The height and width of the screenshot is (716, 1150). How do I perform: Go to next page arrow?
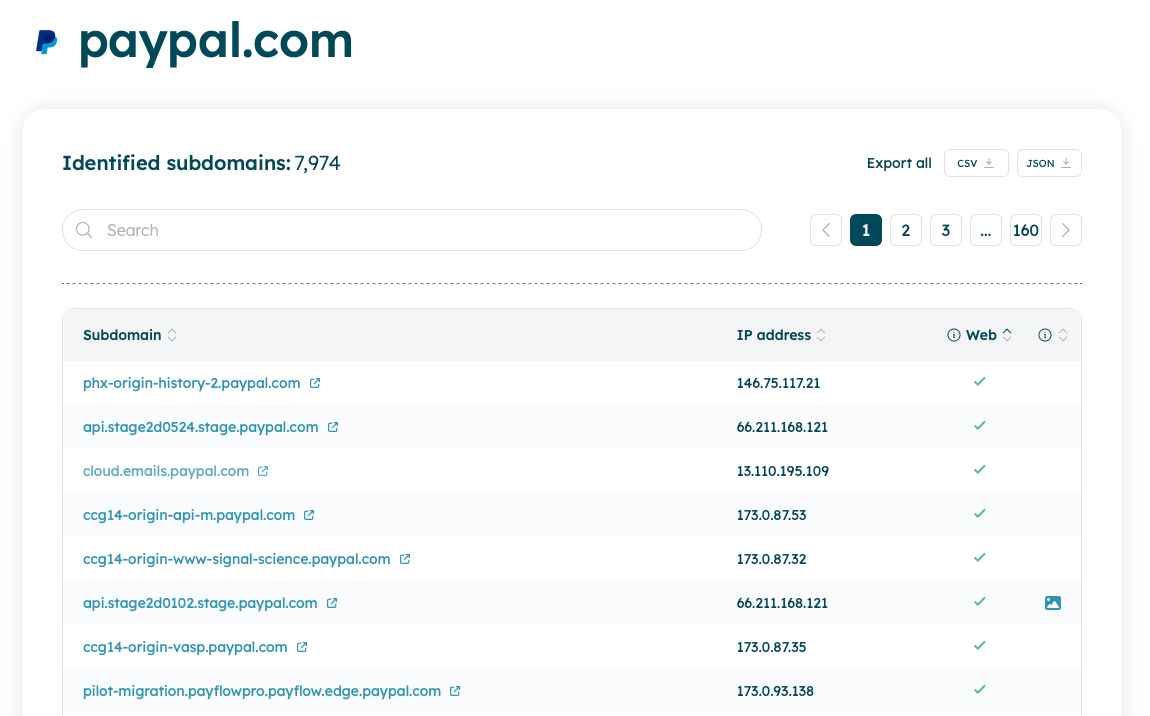pos(1066,230)
